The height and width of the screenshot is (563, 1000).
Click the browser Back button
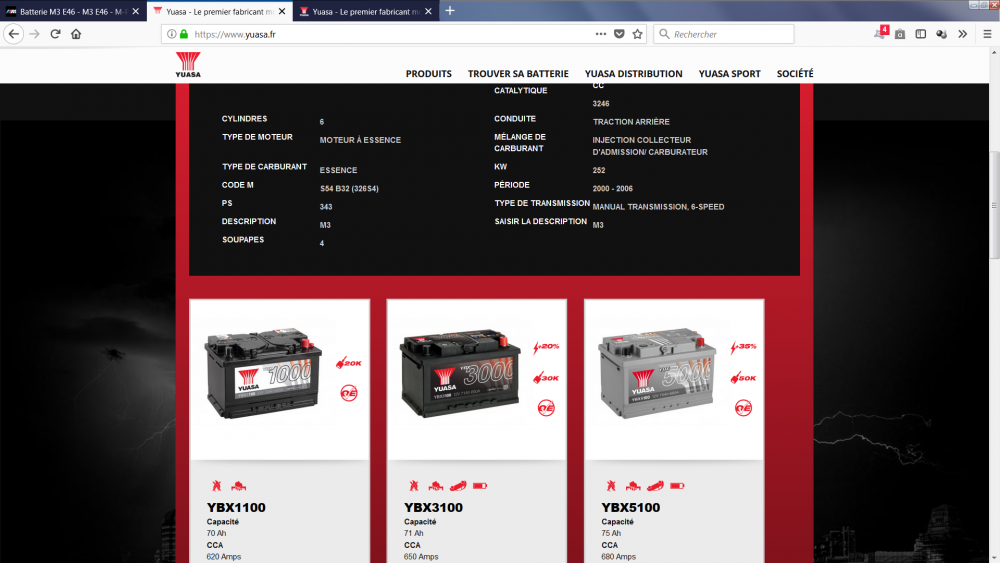coord(13,34)
